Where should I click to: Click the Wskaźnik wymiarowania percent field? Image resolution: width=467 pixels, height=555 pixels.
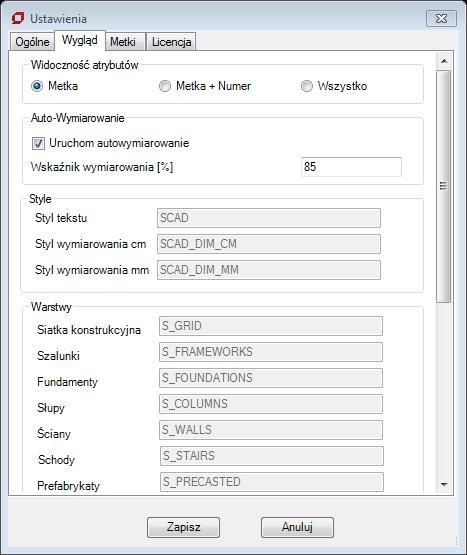click(x=351, y=167)
